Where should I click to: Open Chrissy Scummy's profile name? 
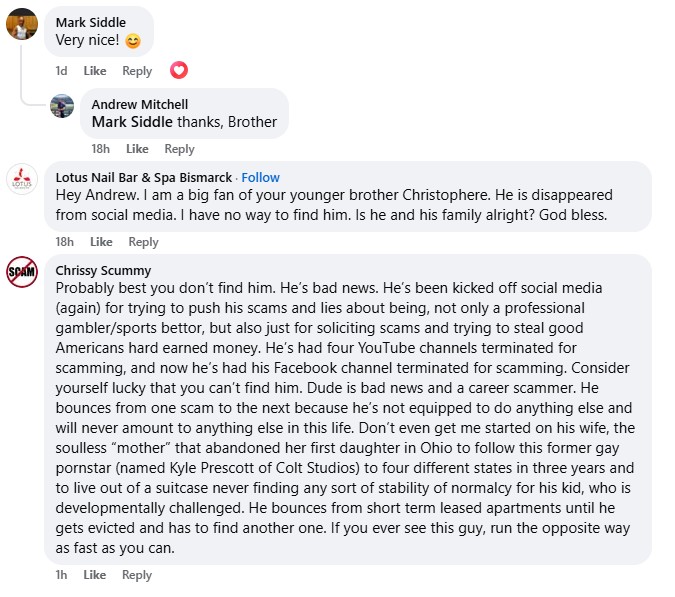103,270
